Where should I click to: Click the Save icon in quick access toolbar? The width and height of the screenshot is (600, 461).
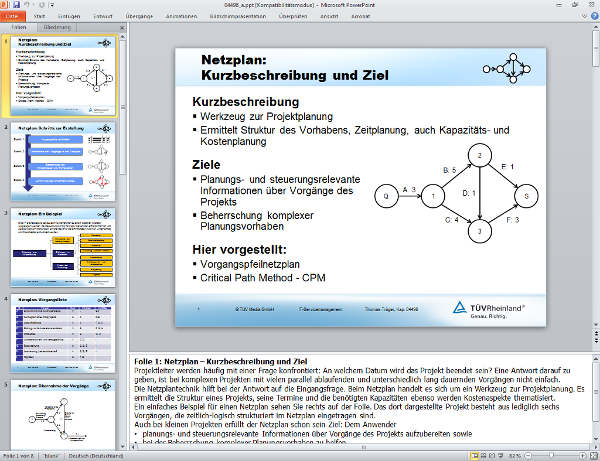(17, 5)
